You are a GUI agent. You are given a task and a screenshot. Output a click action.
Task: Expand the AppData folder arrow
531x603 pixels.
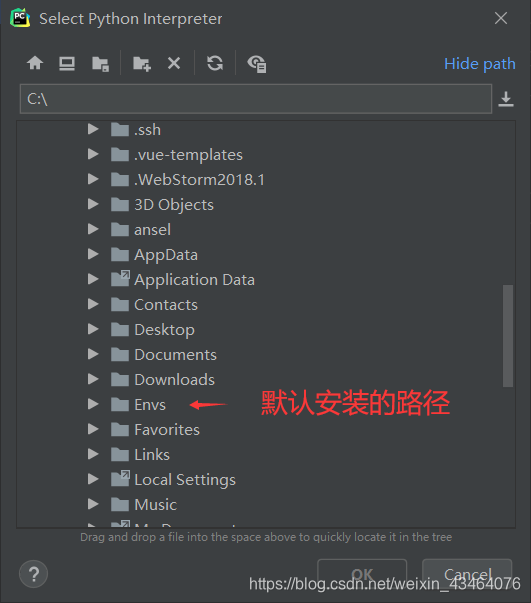pyautogui.click(x=93, y=254)
